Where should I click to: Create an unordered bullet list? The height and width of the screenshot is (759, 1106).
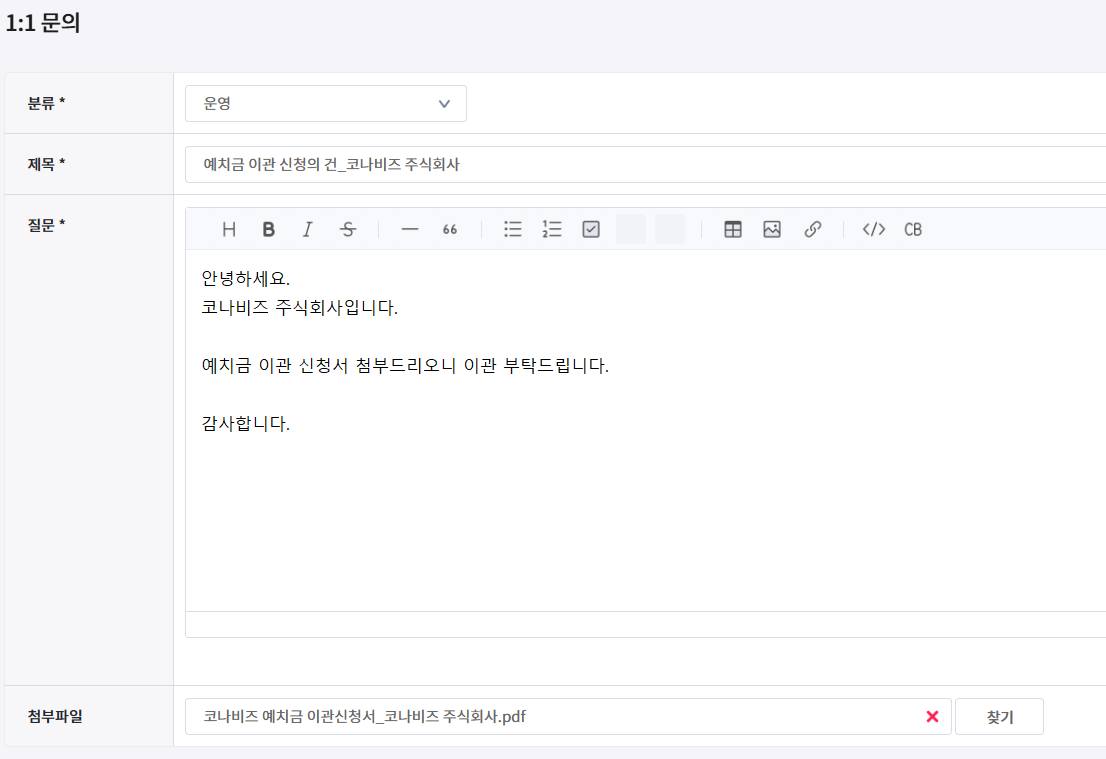pos(513,229)
